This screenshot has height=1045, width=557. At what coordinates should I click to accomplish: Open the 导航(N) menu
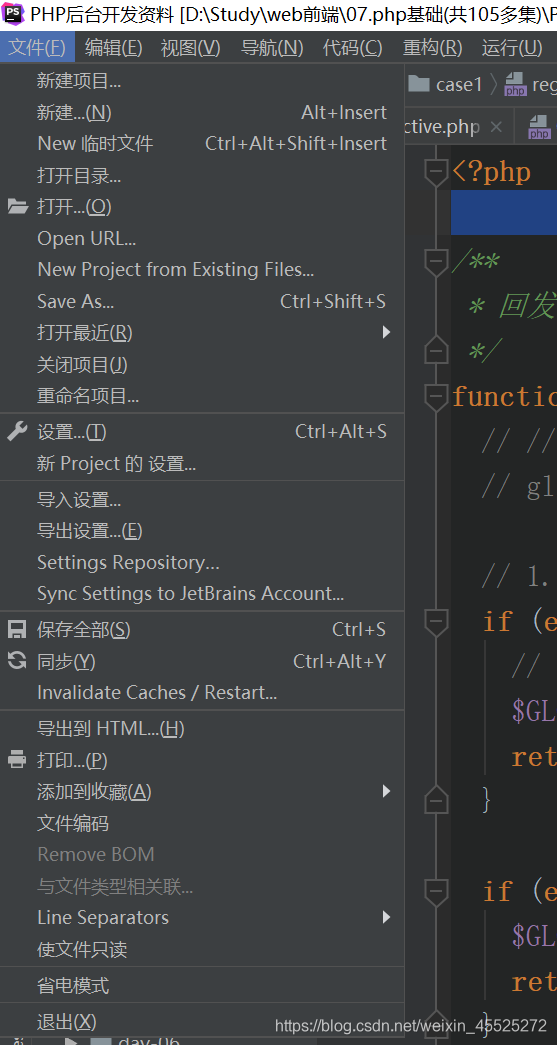(272, 47)
